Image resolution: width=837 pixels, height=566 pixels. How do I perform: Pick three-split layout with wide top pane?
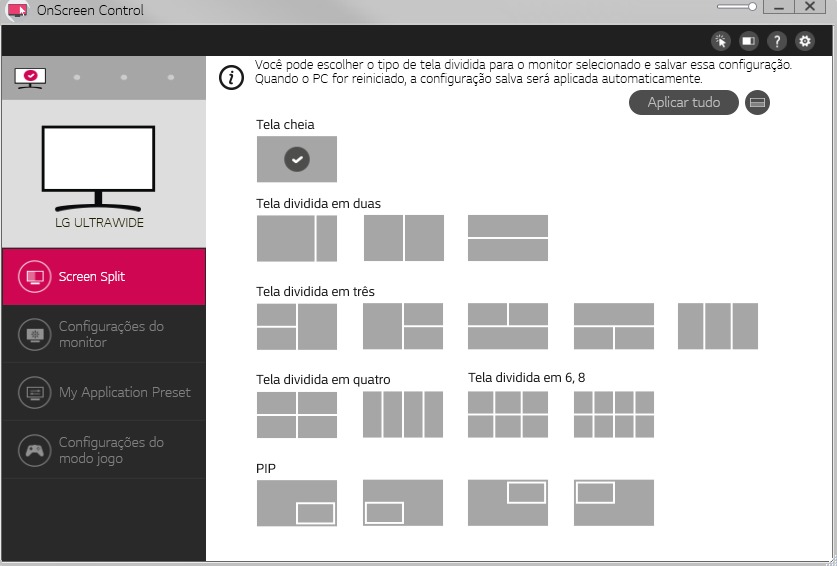[x=614, y=326]
